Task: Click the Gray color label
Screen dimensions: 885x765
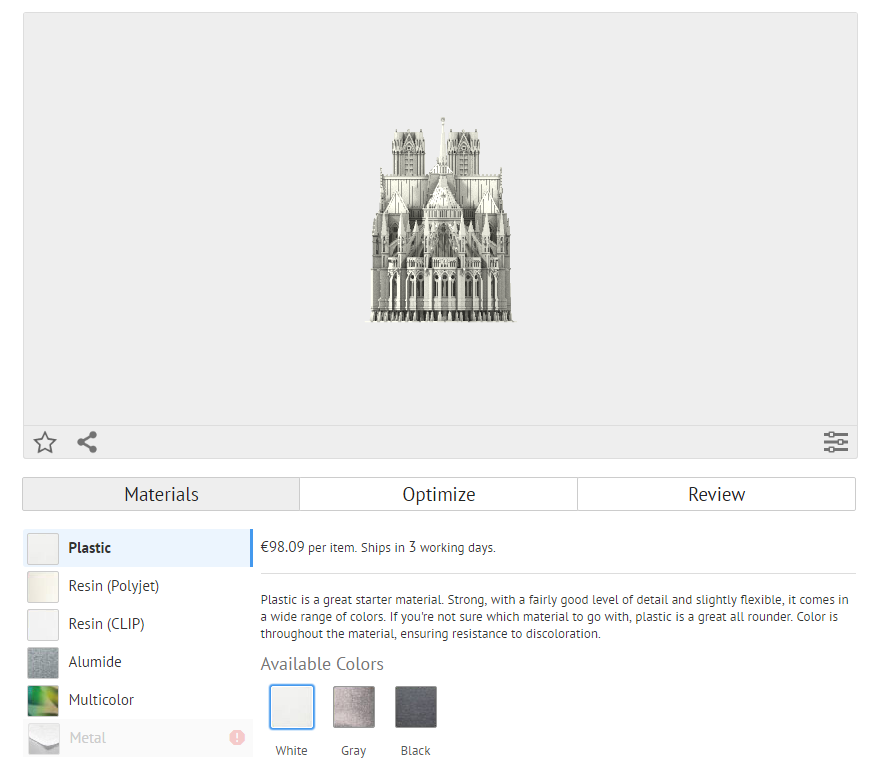Action: coord(353,751)
